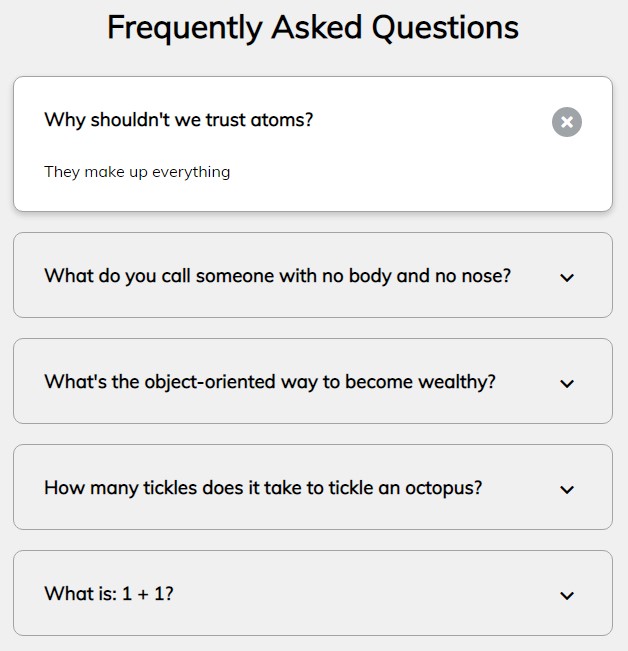Viewport: 628px width, 651px height.
Task: Click the object-oriented way to become wealthy text
Action: pos(270,382)
